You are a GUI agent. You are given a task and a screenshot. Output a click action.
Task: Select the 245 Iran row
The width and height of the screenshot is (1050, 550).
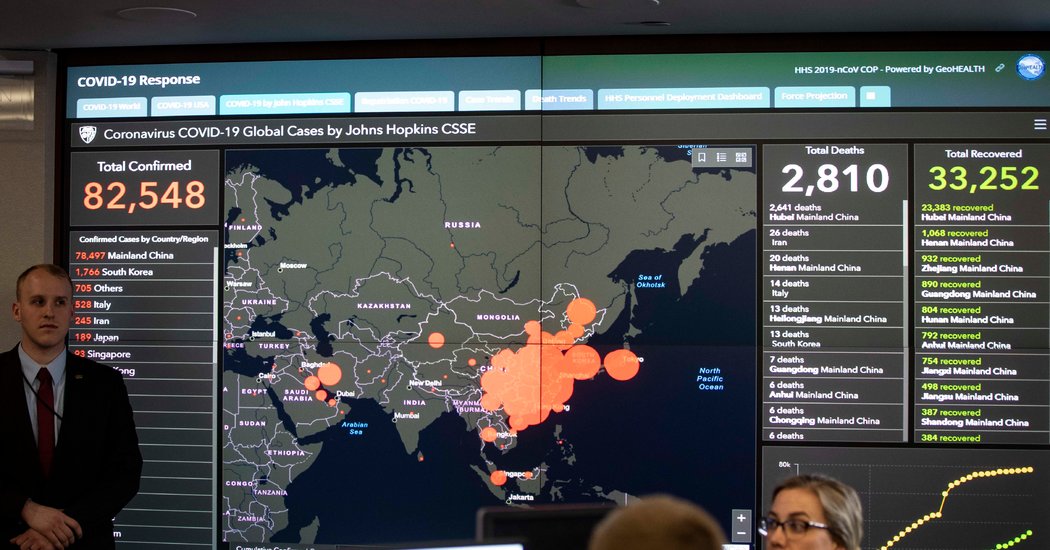coord(141,321)
